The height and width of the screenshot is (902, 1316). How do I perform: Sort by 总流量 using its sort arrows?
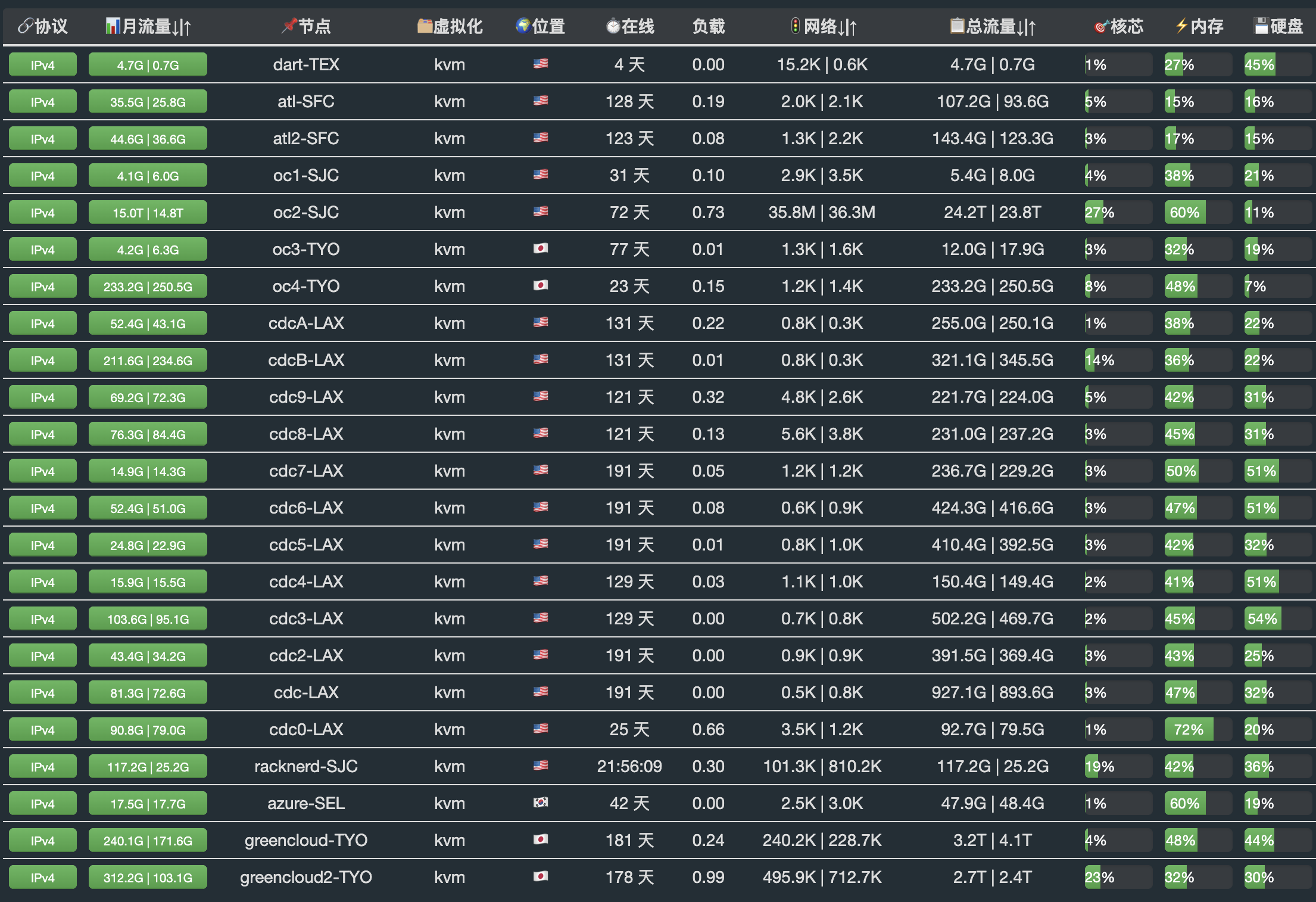click(1027, 27)
